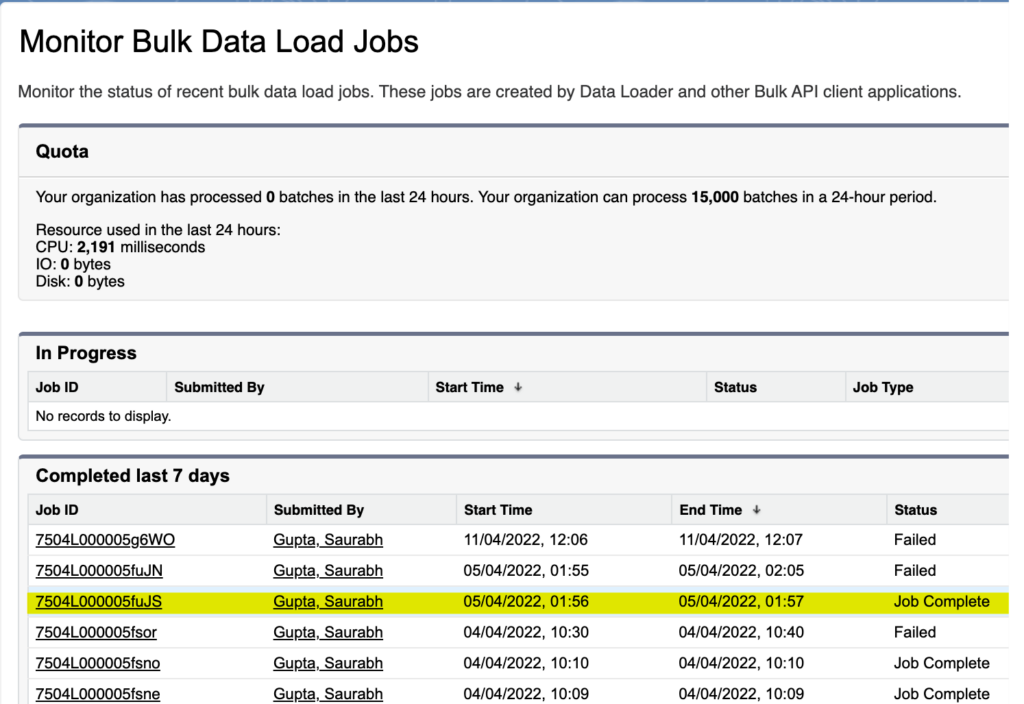
Task: Sort Completed jobs by Start Time header
Action: tap(498, 510)
